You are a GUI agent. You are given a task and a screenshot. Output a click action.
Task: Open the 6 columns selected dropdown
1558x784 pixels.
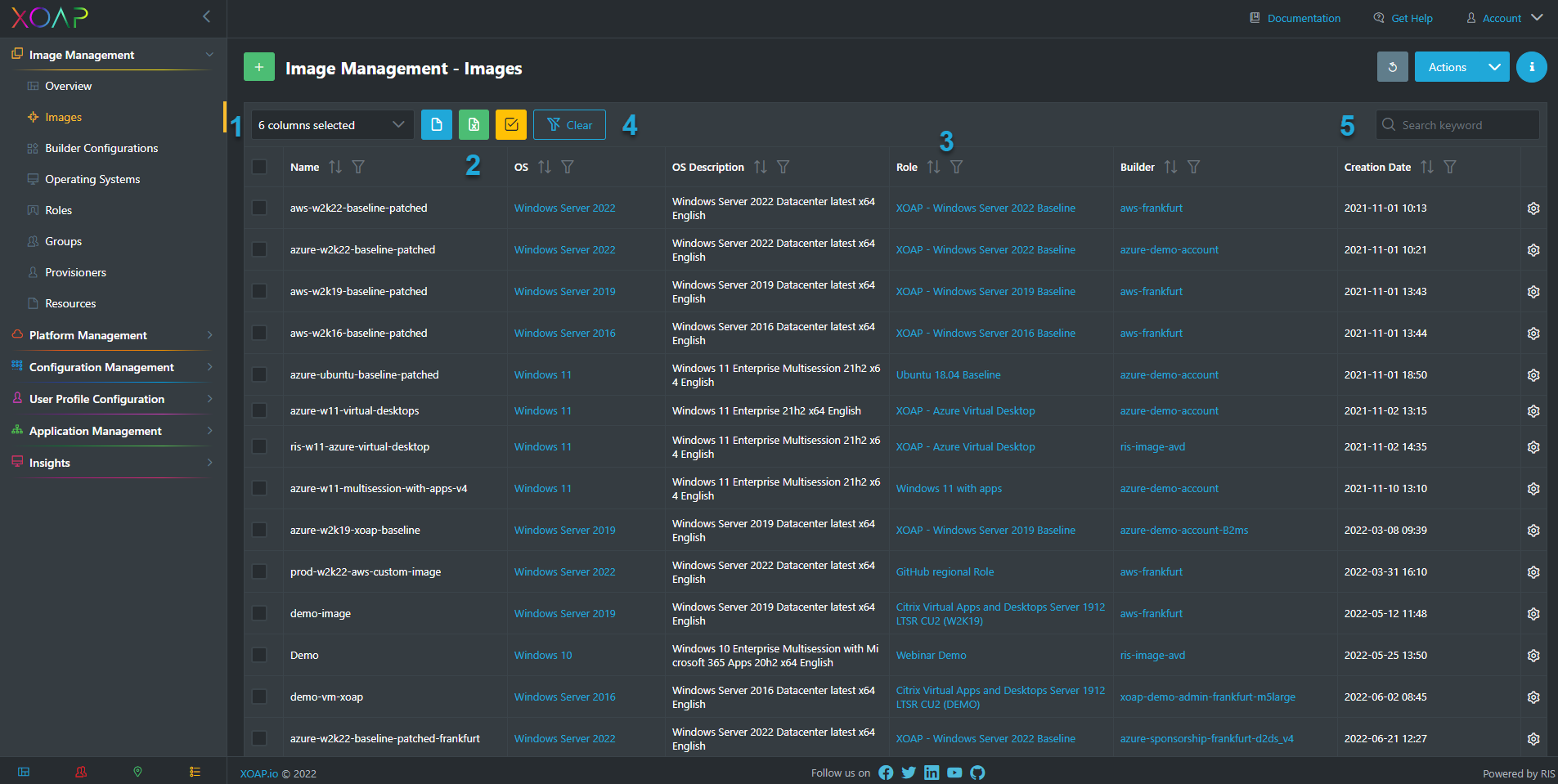331,125
